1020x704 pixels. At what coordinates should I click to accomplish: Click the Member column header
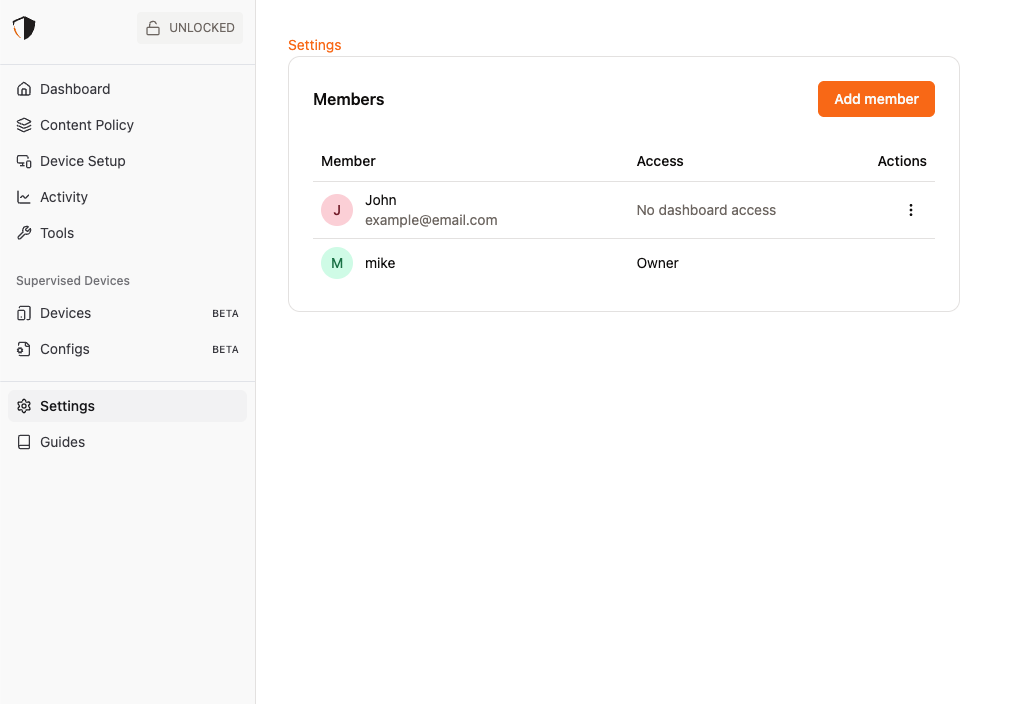click(348, 161)
